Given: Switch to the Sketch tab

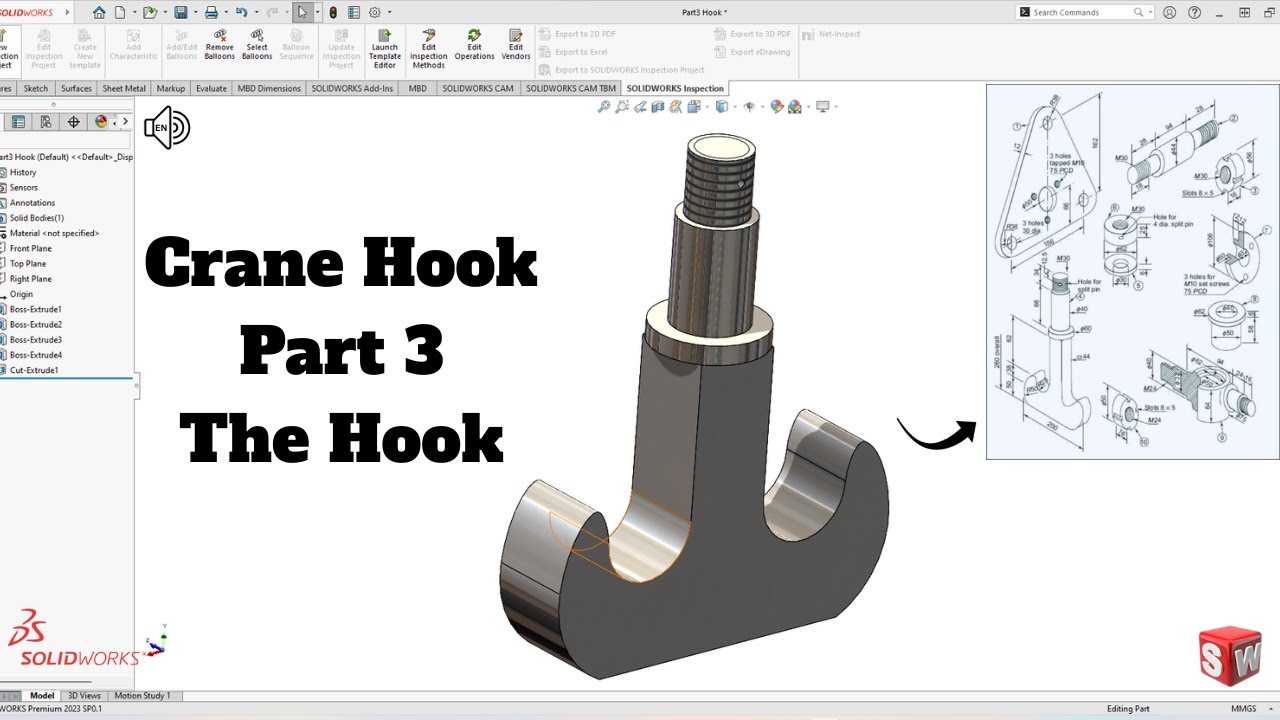Looking at the screenshot, I should point(36,88).
